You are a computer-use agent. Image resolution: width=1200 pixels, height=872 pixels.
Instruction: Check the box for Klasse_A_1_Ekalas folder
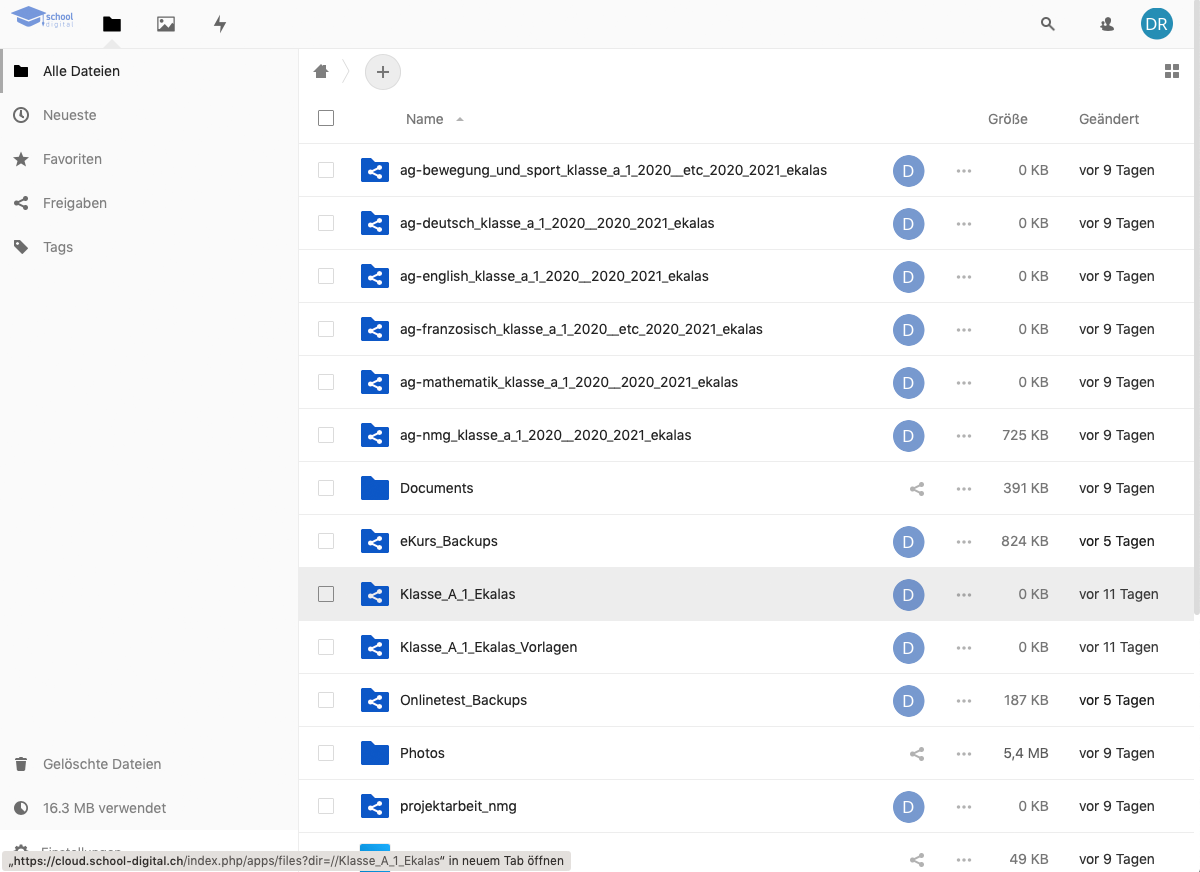(x=326, y=594)
